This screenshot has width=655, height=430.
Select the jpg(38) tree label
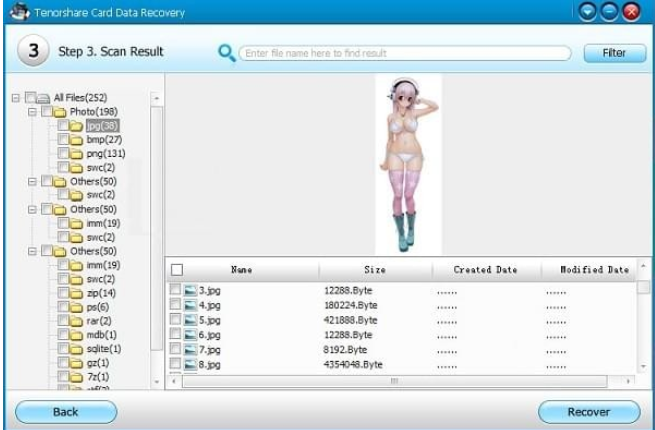pyautogui.click(x=102, y=126)
